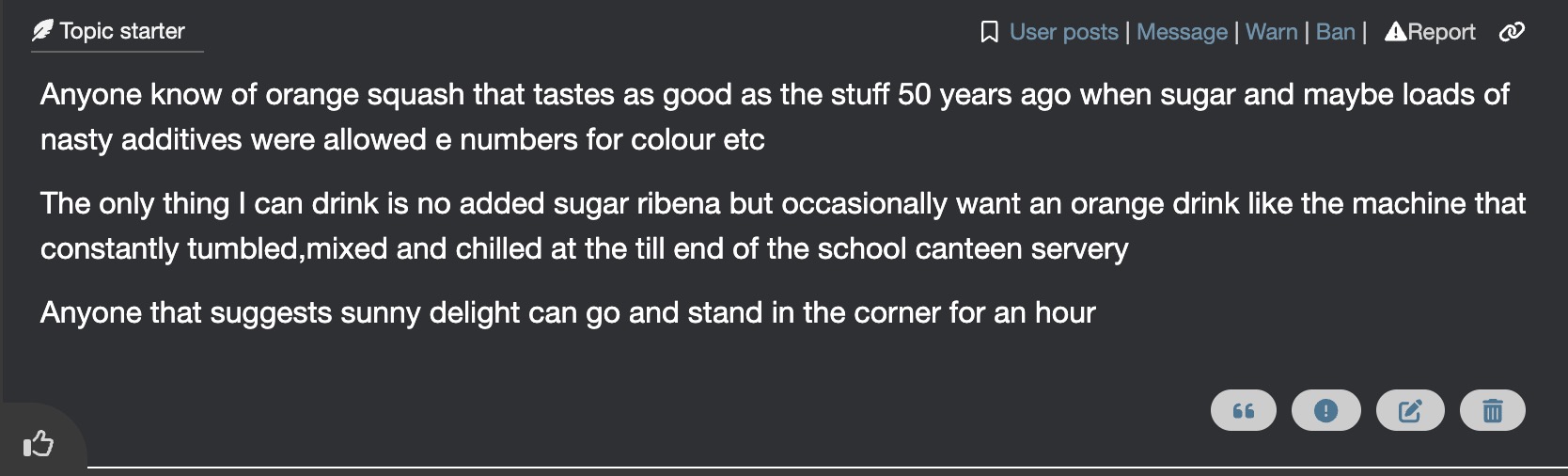This screenshot has width=1568, height=476.
Task: Select the Warn link
Action: pos(1271,32)
